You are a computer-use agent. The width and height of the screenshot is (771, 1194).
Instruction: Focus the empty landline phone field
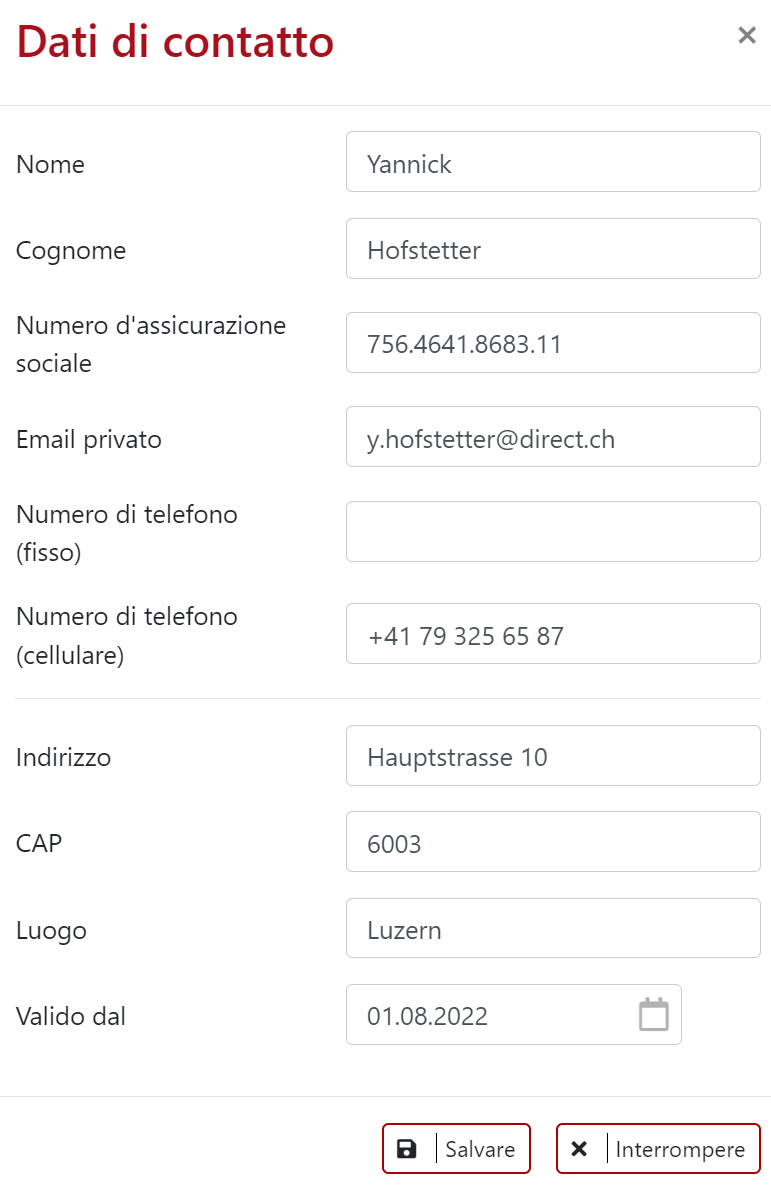552,532
